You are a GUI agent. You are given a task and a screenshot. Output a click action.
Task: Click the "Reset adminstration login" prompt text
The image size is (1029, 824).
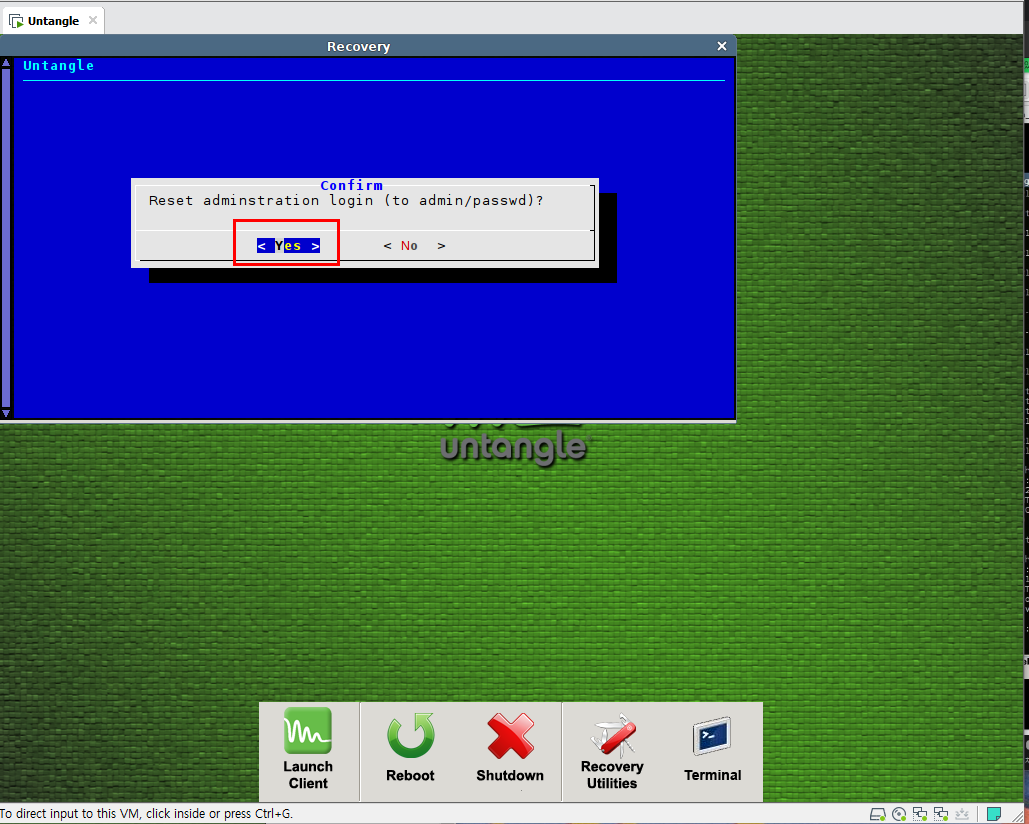click(x=346, y=201)
